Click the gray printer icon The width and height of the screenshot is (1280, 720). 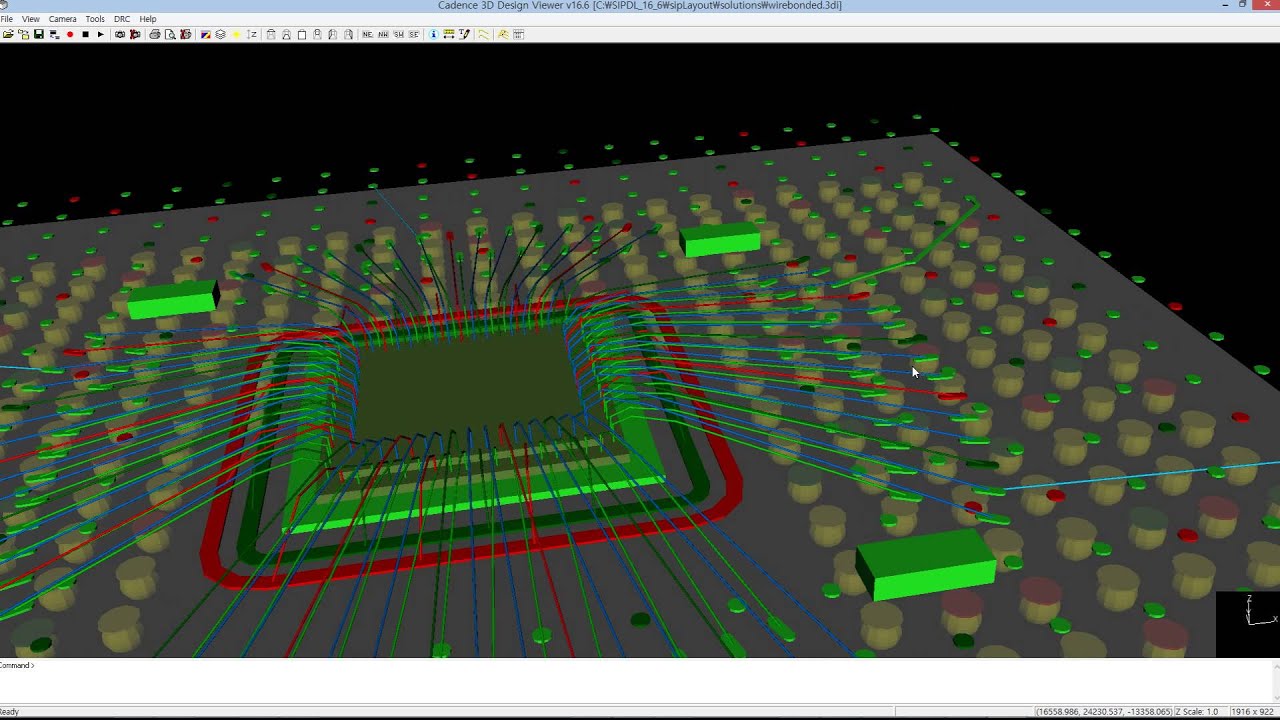click(x=155, y=34)
